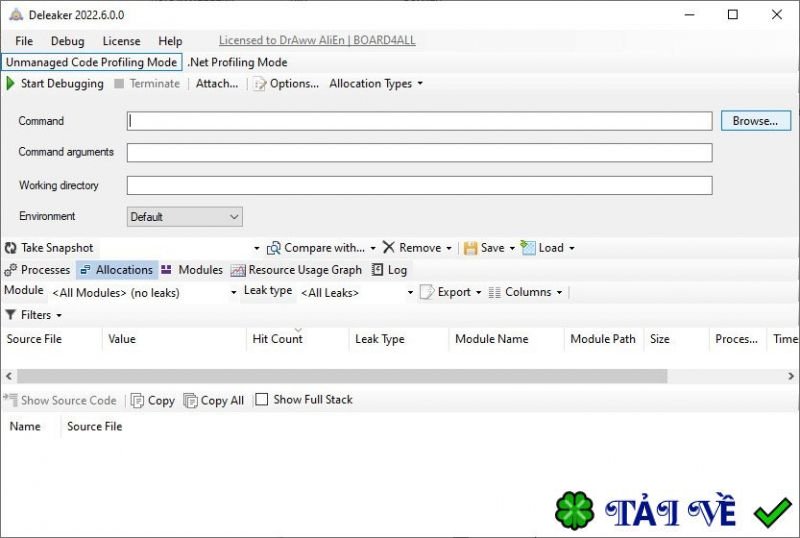
Task: Click the Allocations tab icon
Action: (85, 270)
